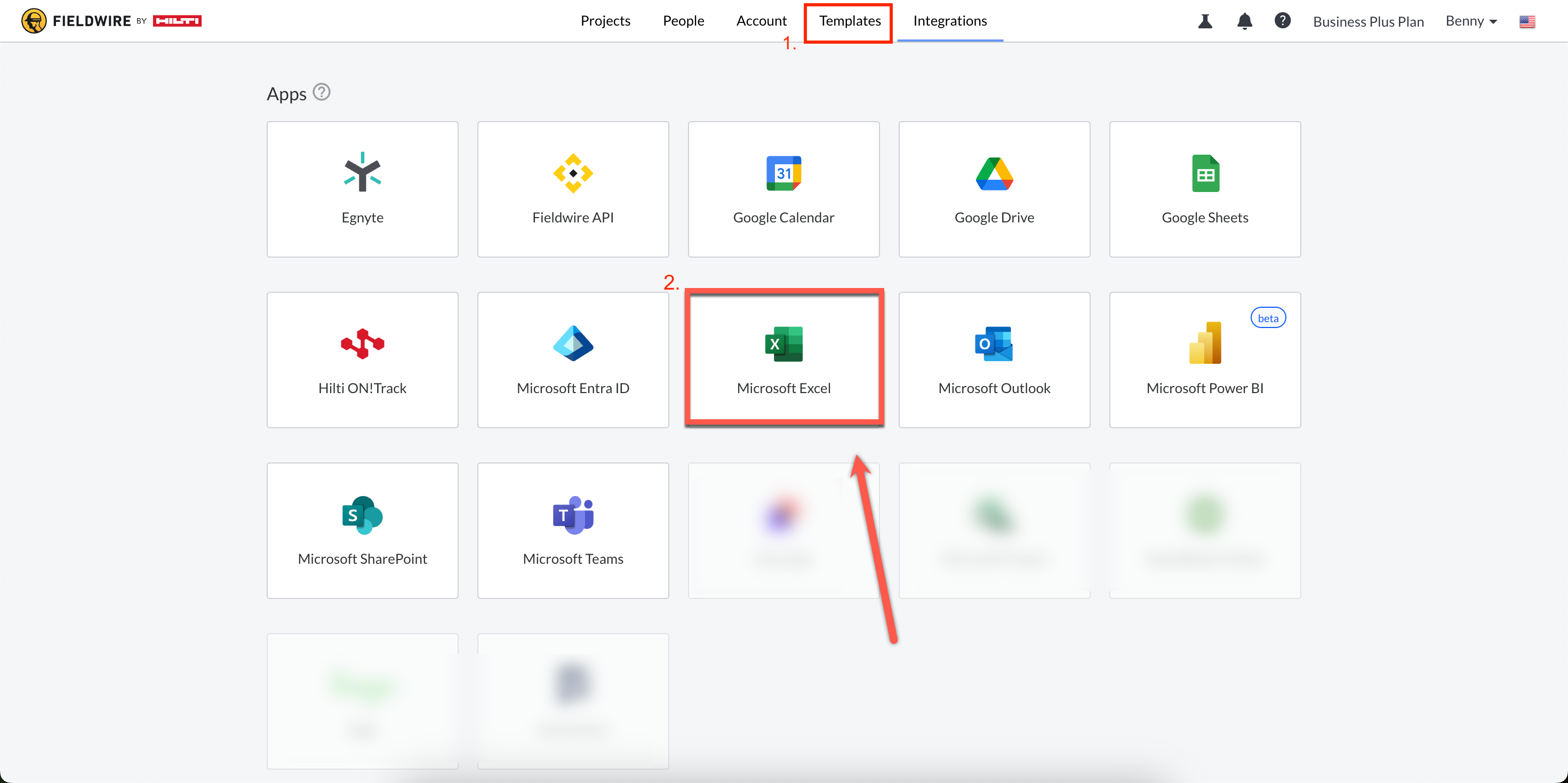Open the notifications bell

[x=1244, y=21]
